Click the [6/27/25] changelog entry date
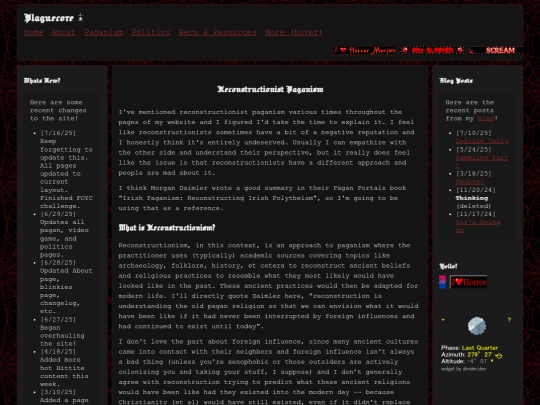This screenshot has width=540, height=405. pos(58,319)
